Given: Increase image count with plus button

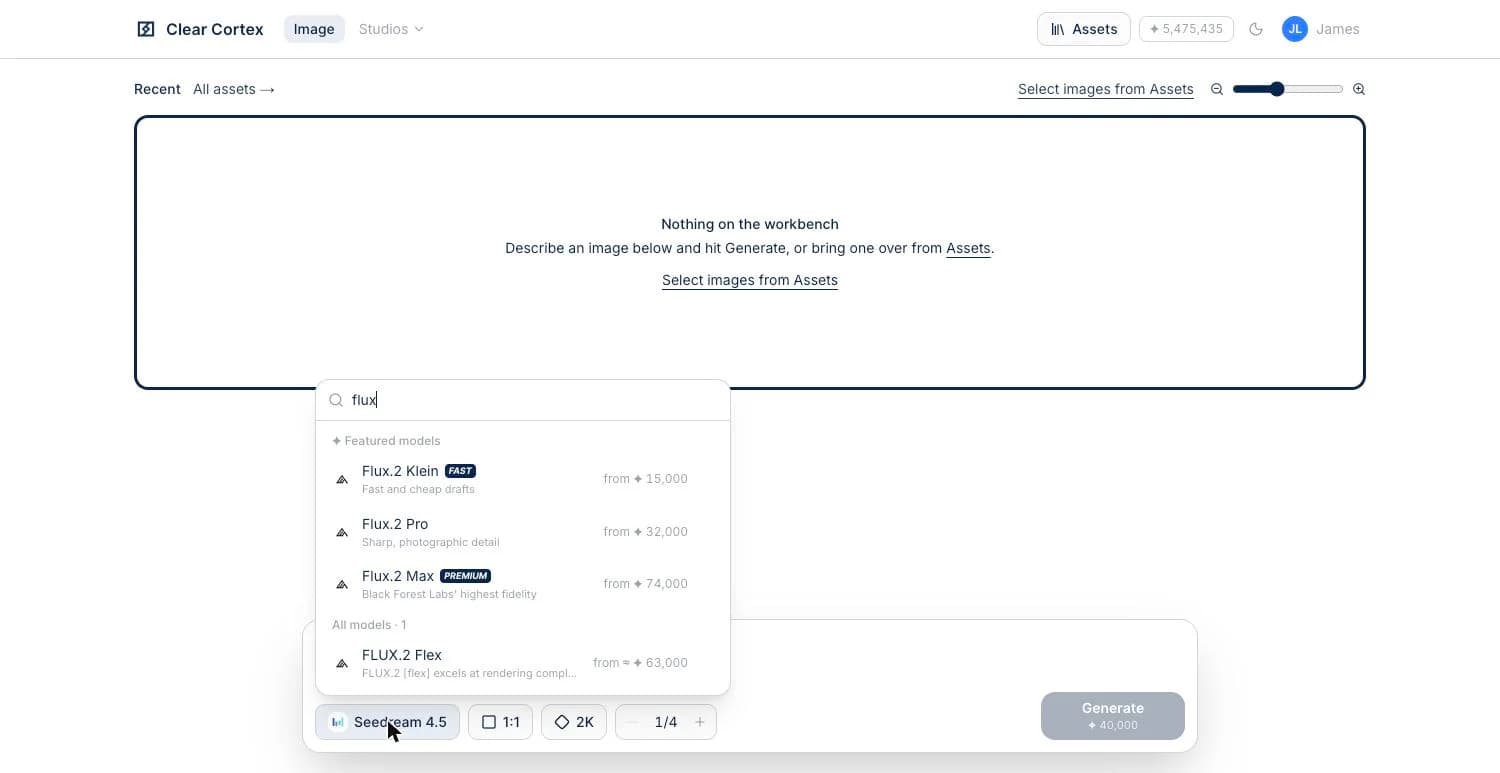Looking at the screenshot, I should 700,722.
